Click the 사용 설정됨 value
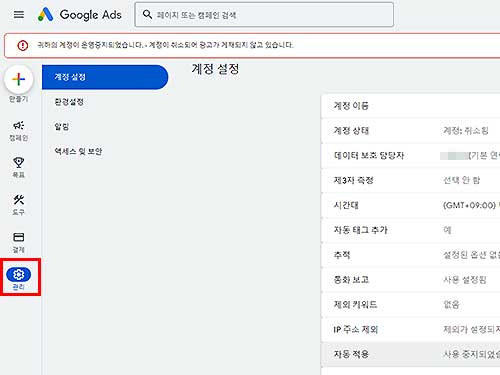This screenshot has height=375, width=500. pos(465,280)
